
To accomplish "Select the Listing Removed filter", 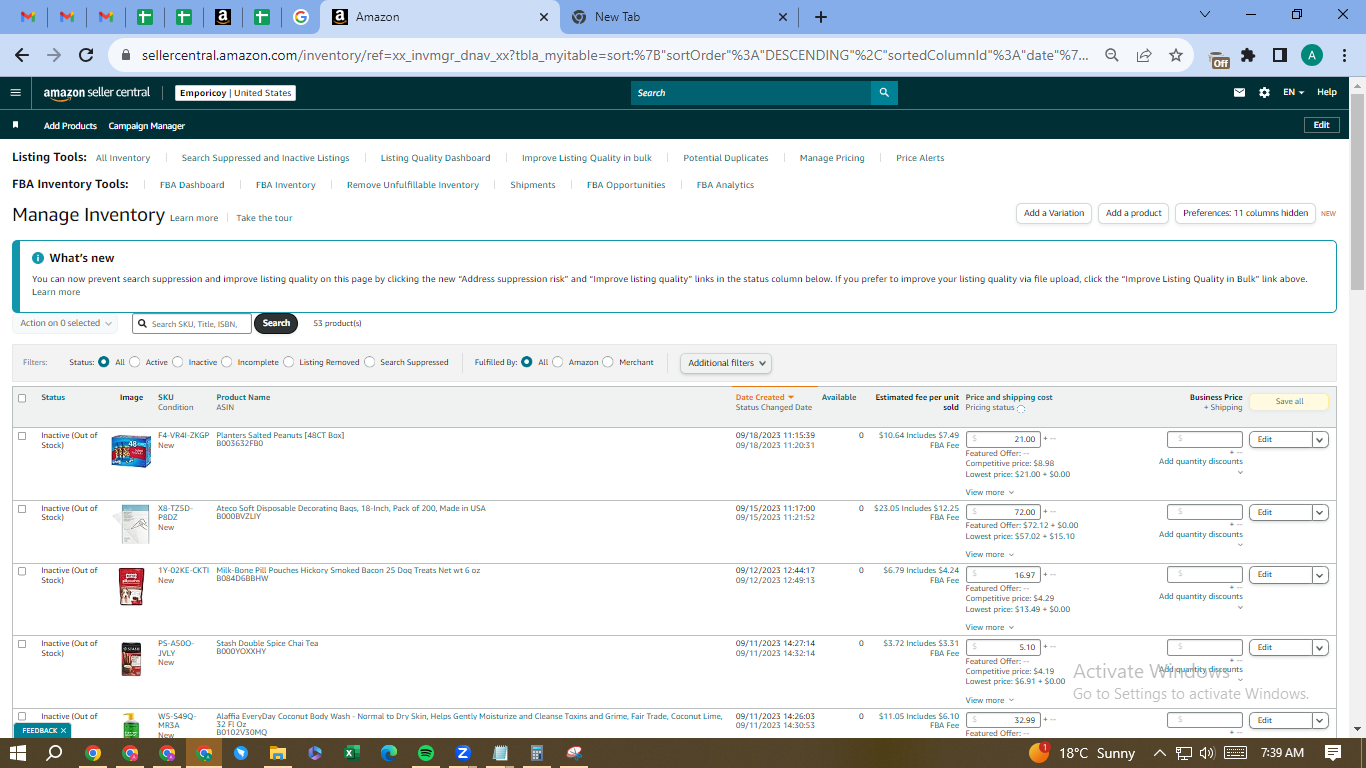I will [x=289, y=362].
